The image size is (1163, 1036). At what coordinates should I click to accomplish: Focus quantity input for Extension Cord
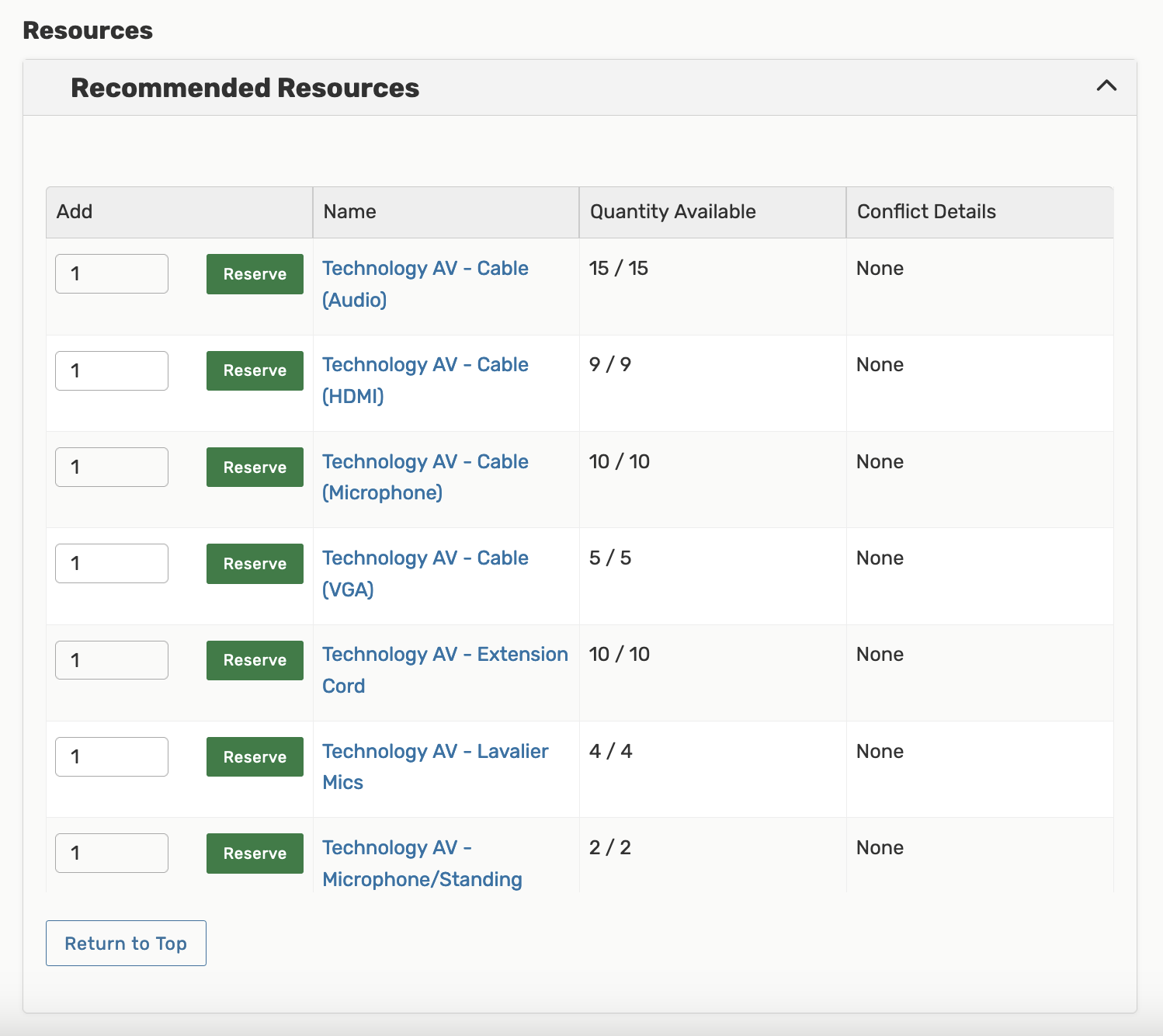tap(112, 660)
